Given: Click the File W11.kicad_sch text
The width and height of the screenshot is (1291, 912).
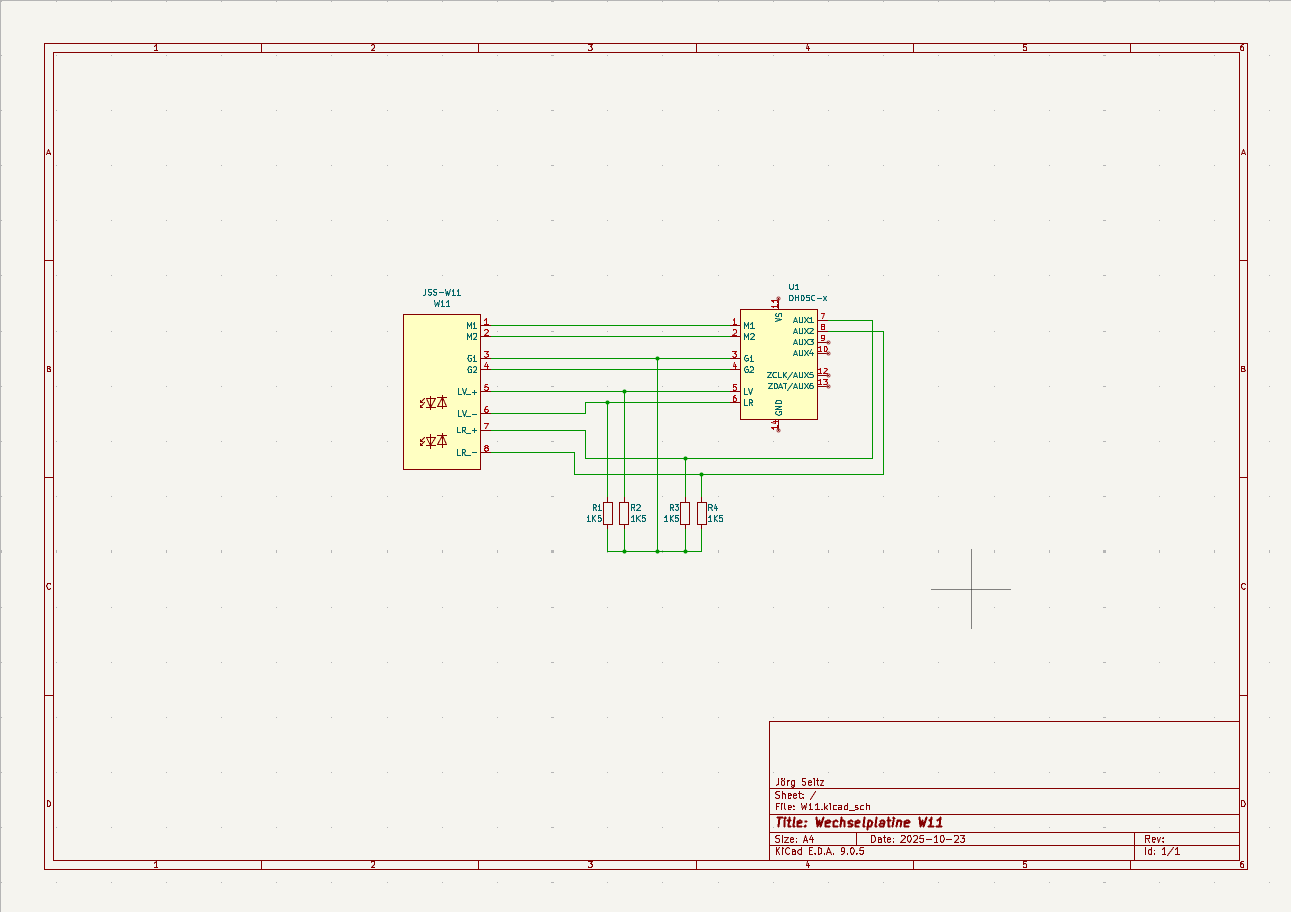Looking at the screenshot, I should (x=822, y=806).
